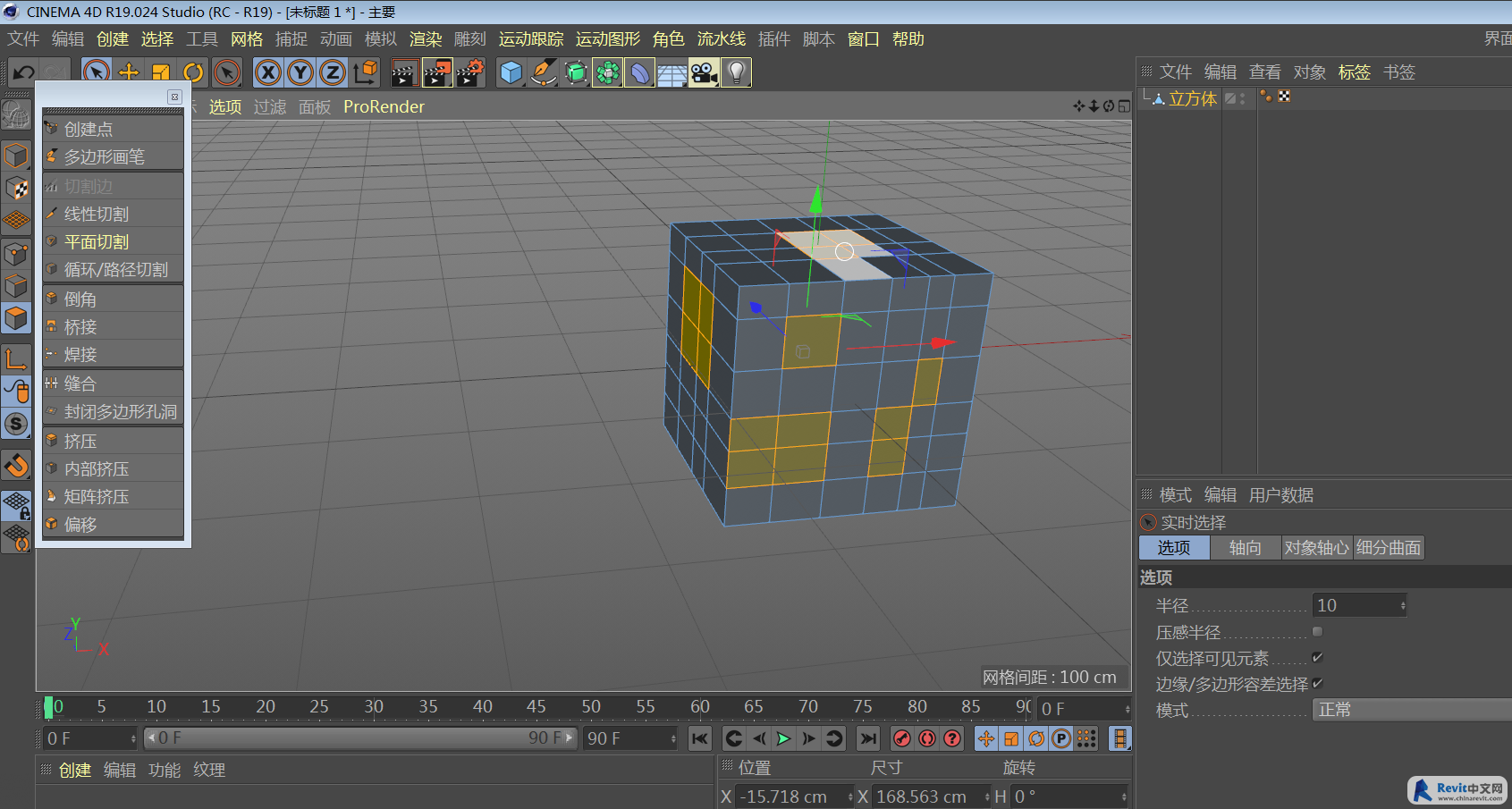Activate the Scale tool in top toolbar
The height and width of the screenshot is (809, 1512).
pos(161,72)
